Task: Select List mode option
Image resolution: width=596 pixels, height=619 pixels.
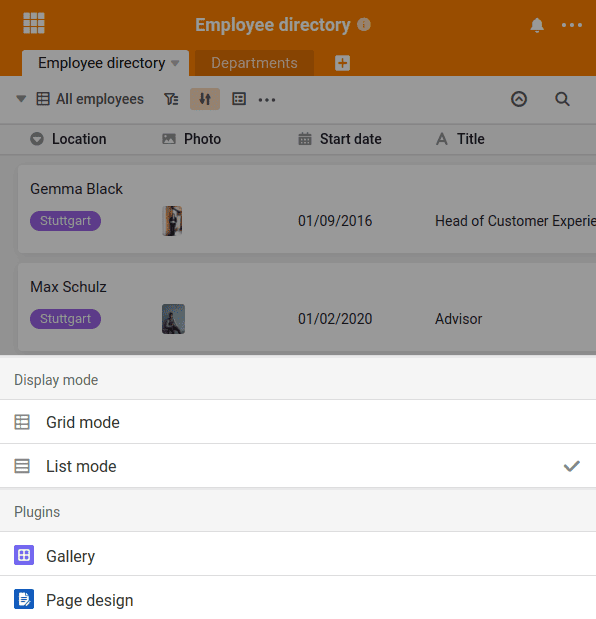Action: tap(298, 466)
